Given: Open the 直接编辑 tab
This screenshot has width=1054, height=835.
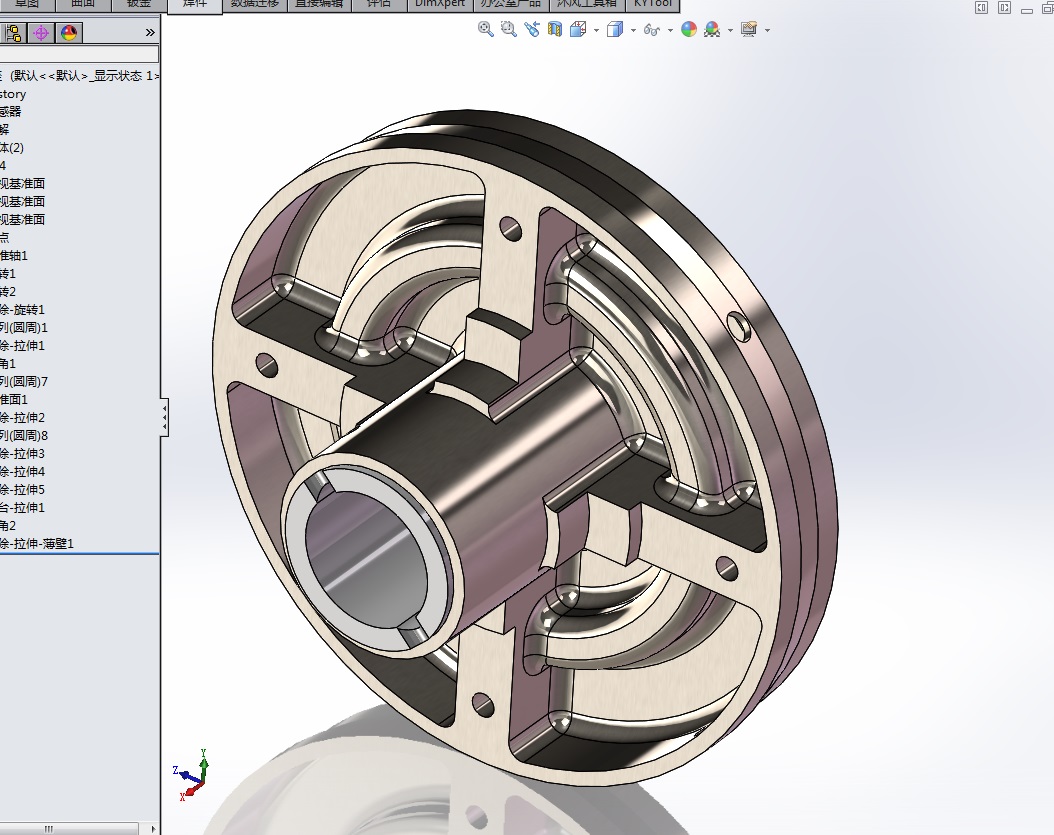Looking at the screenshot, I should coord(319,5).
